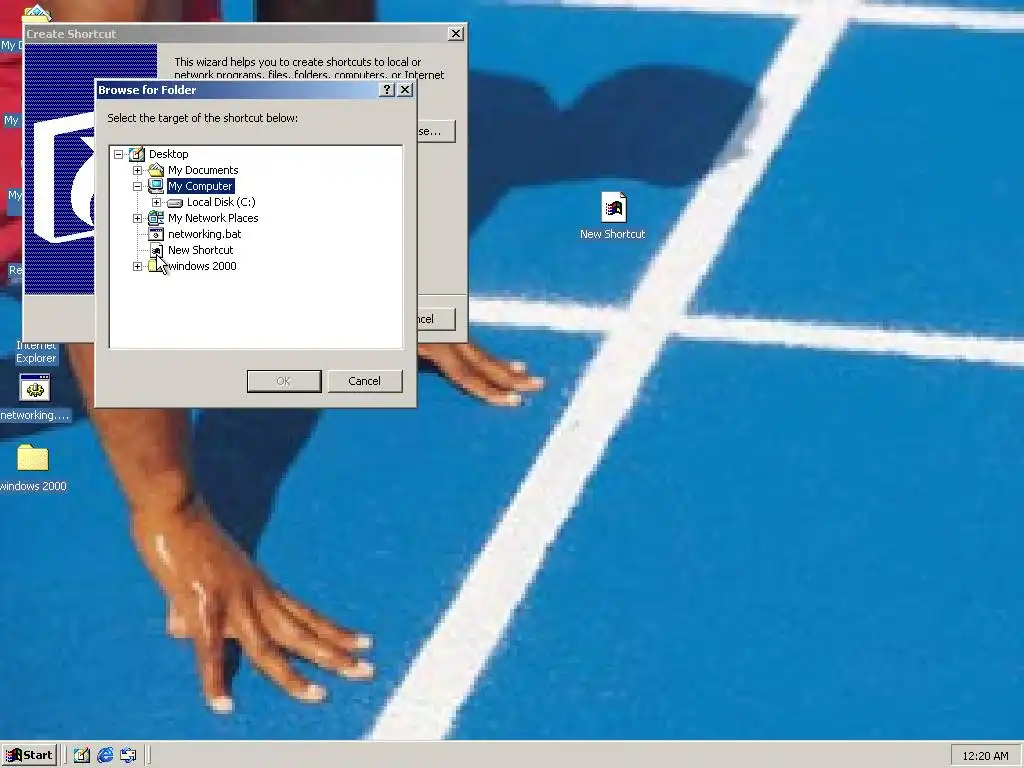Image resolution: width=1024 pixels, height=768 pixels.
Task: Select the Desktop label in the tree
Action: click(x=168, y=154)
